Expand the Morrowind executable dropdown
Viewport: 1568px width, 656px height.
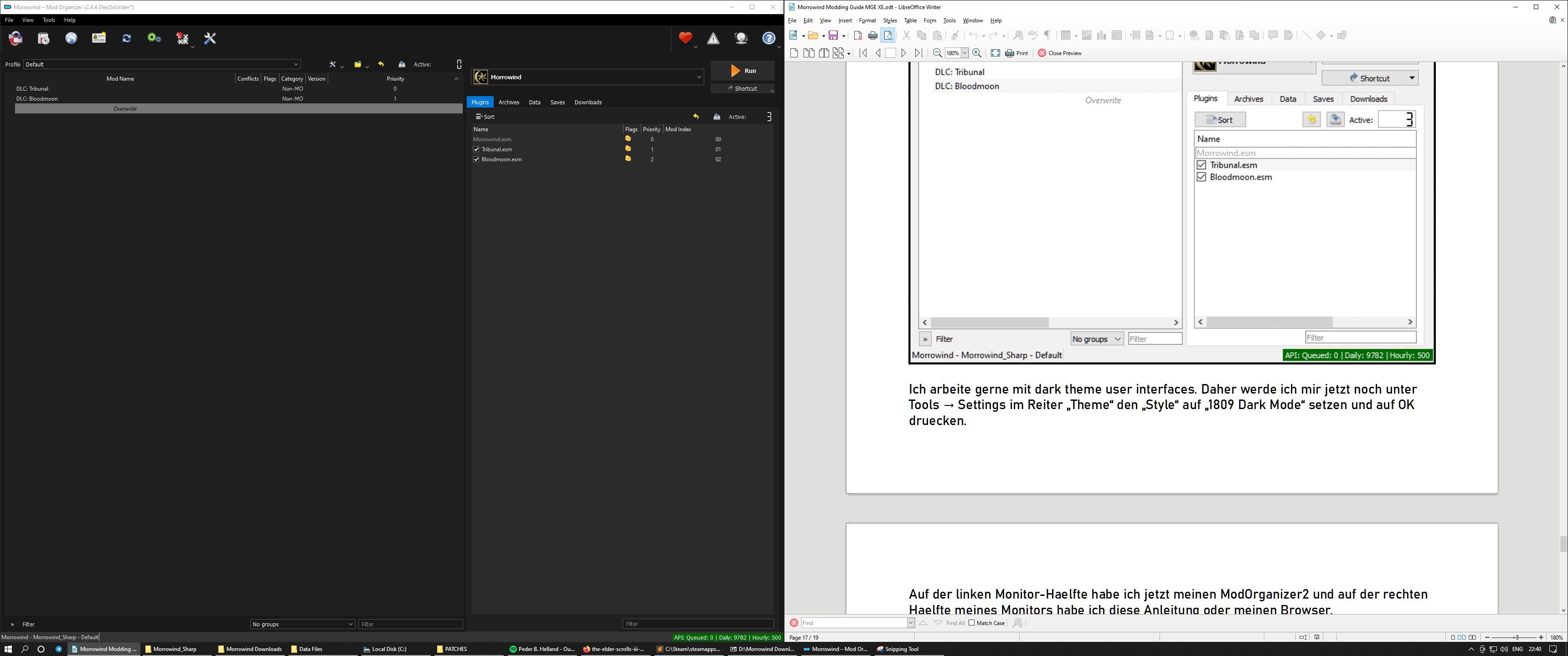pos(699,77)
